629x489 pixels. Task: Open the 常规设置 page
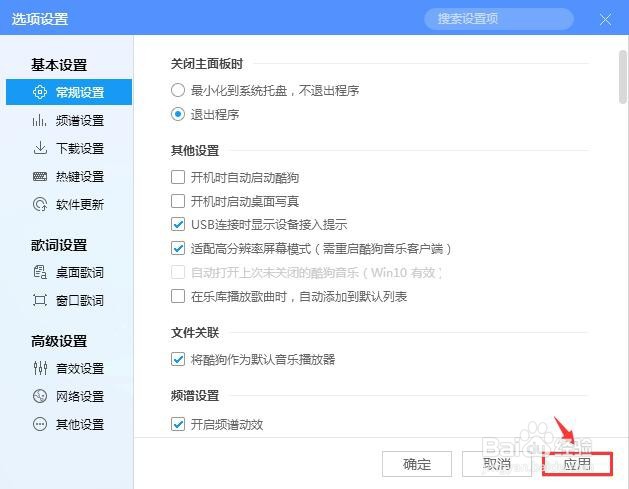69,92
